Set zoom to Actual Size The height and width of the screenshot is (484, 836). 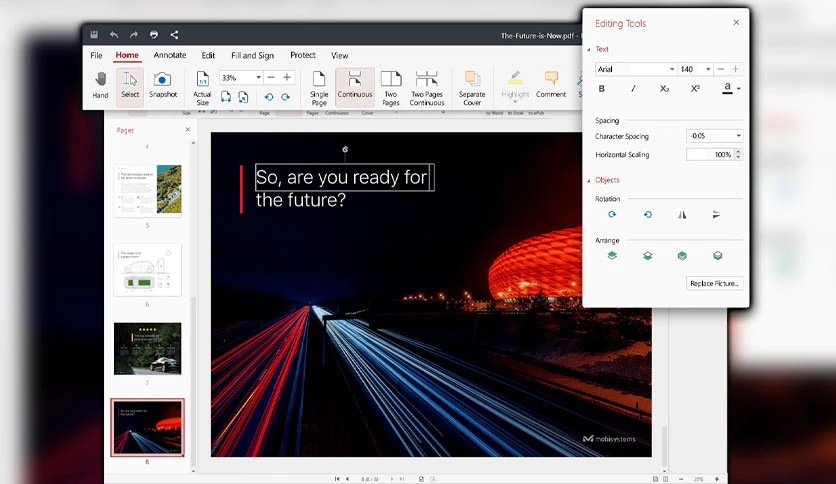202,88
